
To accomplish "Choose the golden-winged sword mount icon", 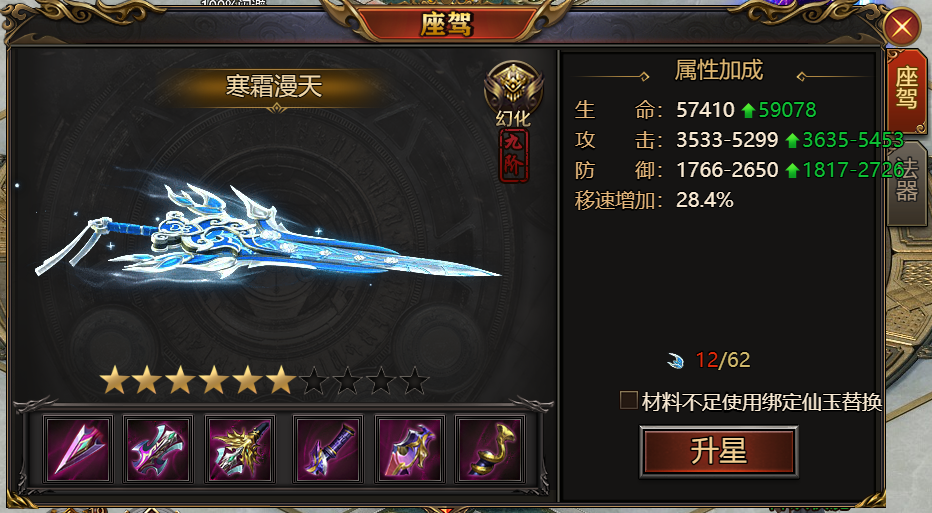I will point(240,449).
